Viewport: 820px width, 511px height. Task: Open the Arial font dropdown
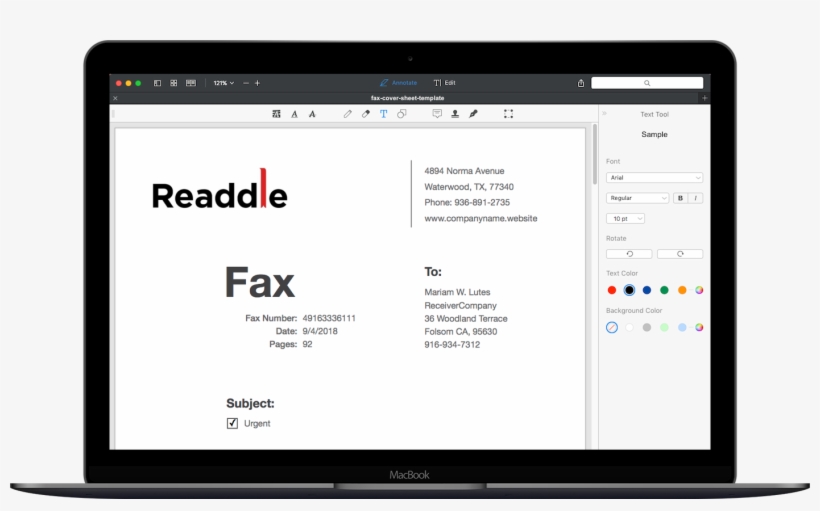click(654, 178)
